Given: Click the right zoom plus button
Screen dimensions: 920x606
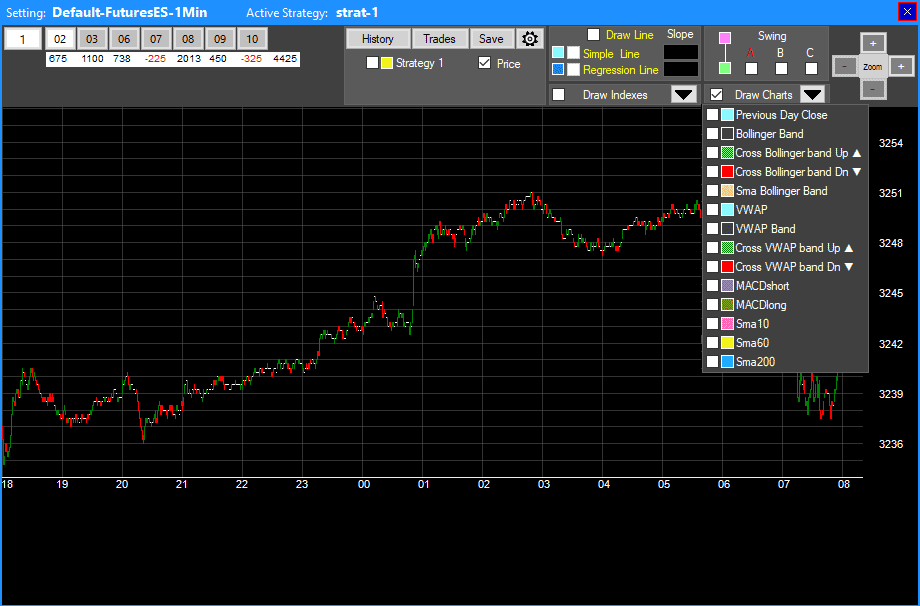Looking at the screenshot, I should coord(901,66).
